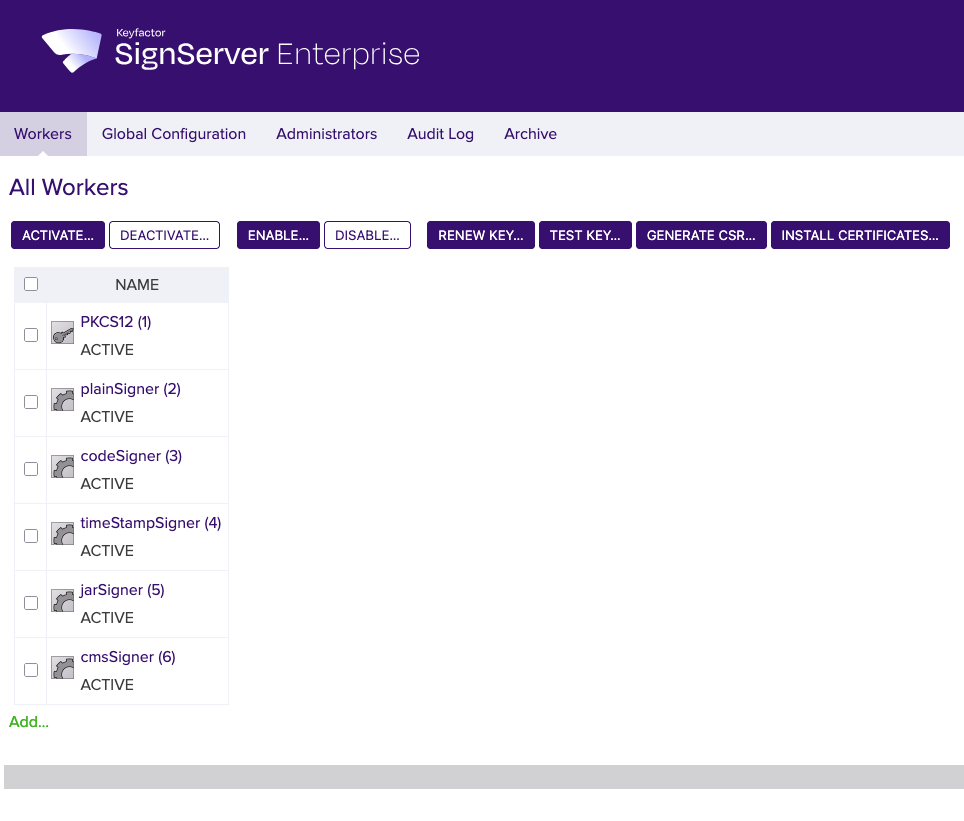The height and width of the screenshot is (821, 964).
Task: Click the gear icon beside codeSigner
Action: click(62, 467)
